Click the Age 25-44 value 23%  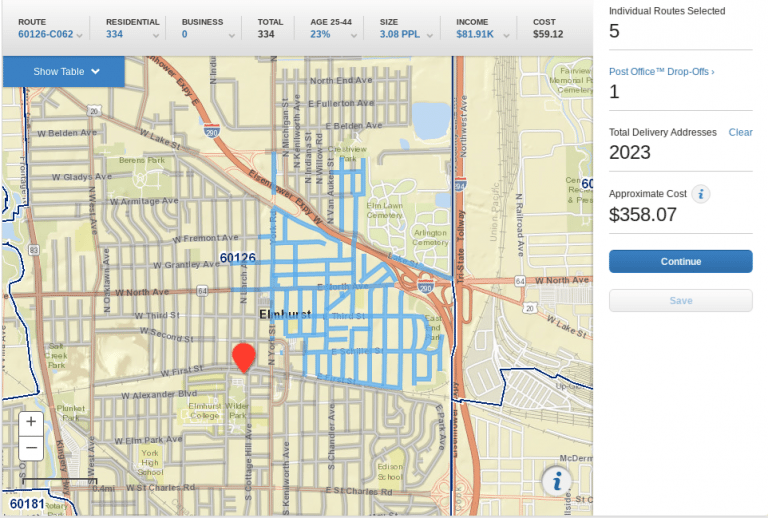point(320,34)
